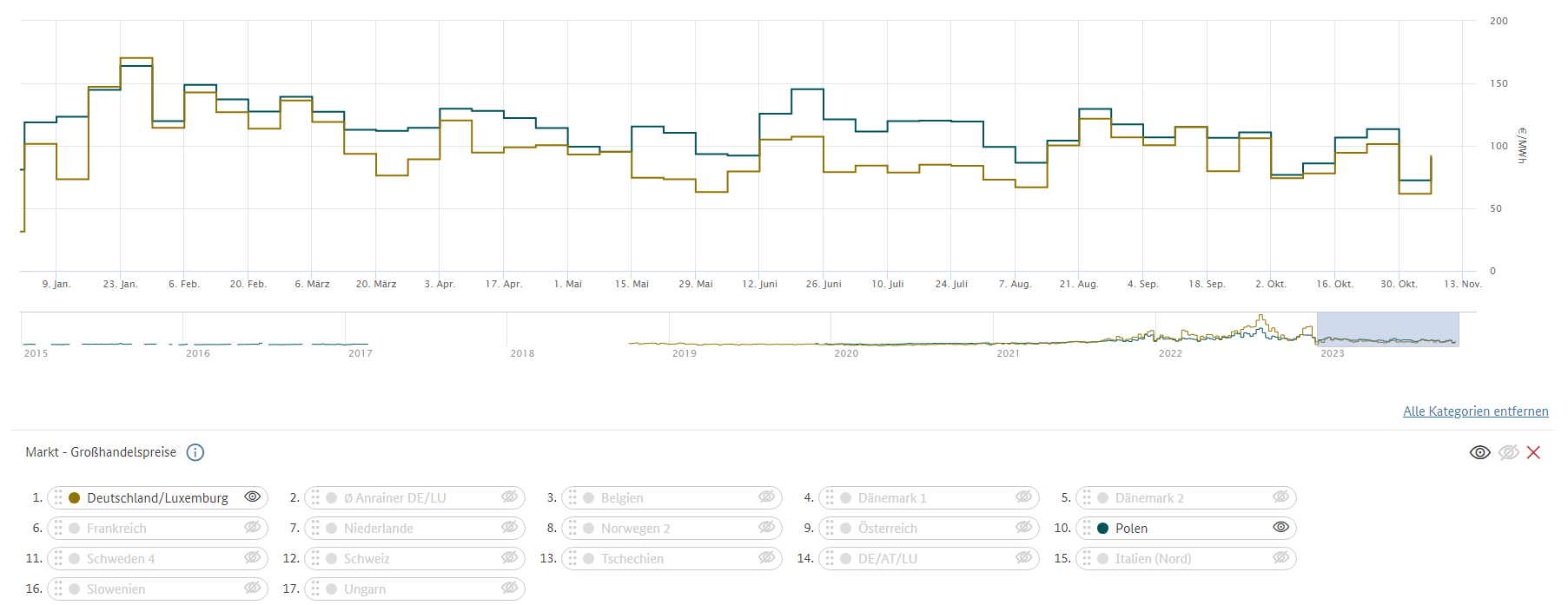Viewport: 1568px width, 605px height.
Task: Click the drag handle of Deutschland/Luxemburg
Action: pos(58,497)
